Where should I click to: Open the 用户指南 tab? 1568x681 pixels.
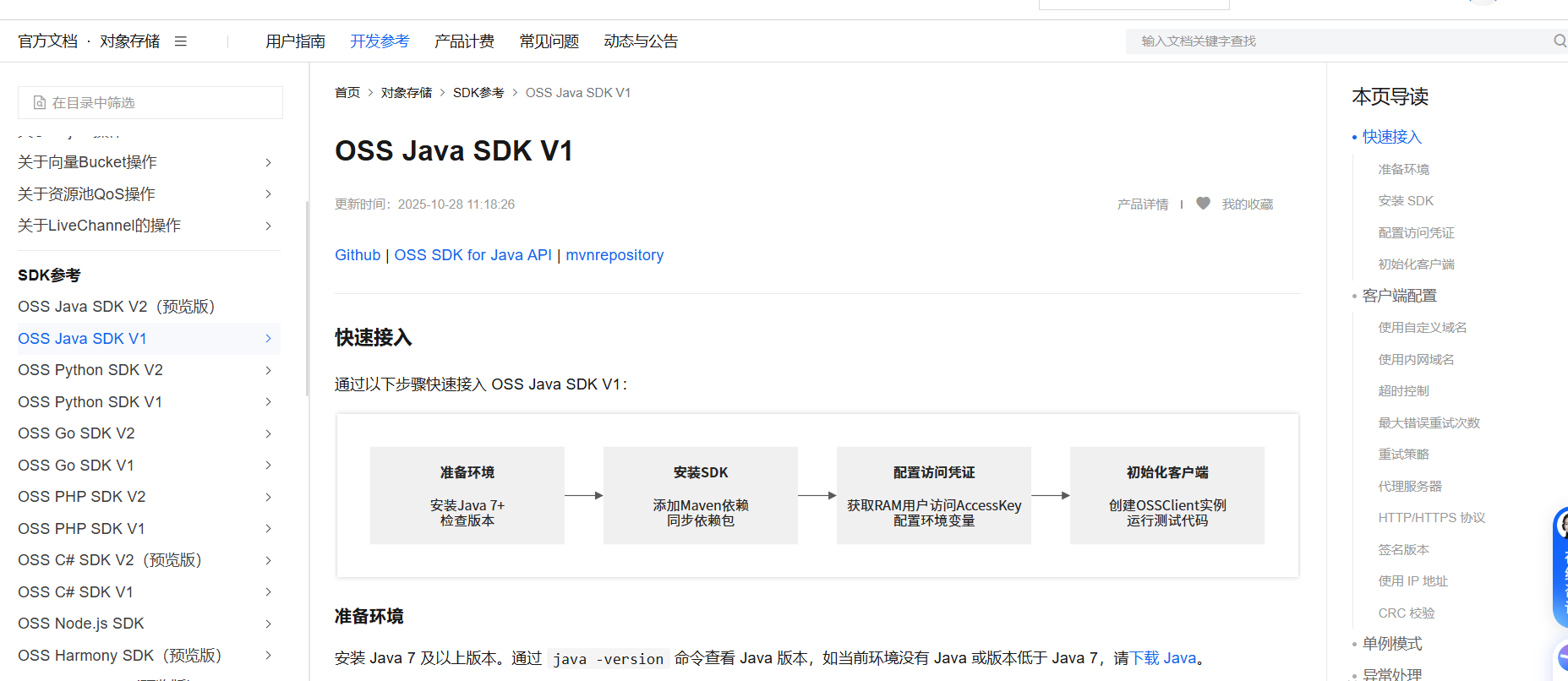point(295,41)
